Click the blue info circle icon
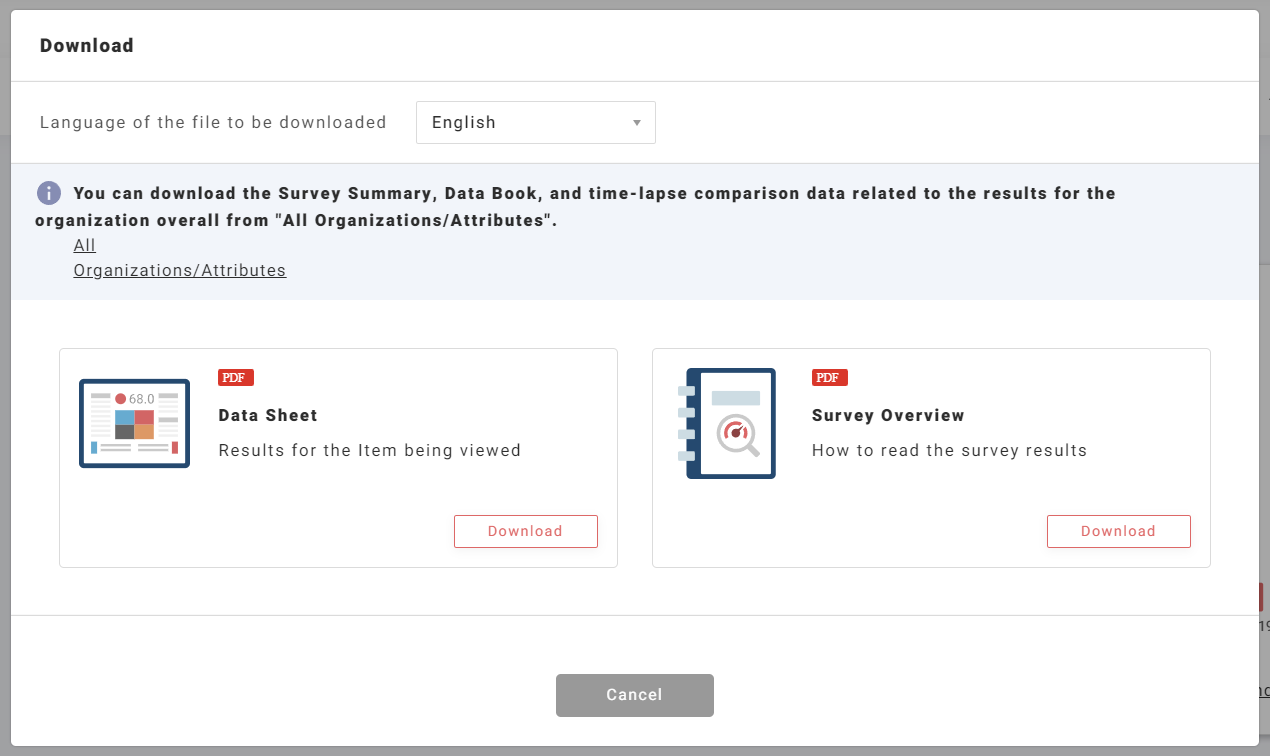The image size is (1270, 756). click(49, 193)
